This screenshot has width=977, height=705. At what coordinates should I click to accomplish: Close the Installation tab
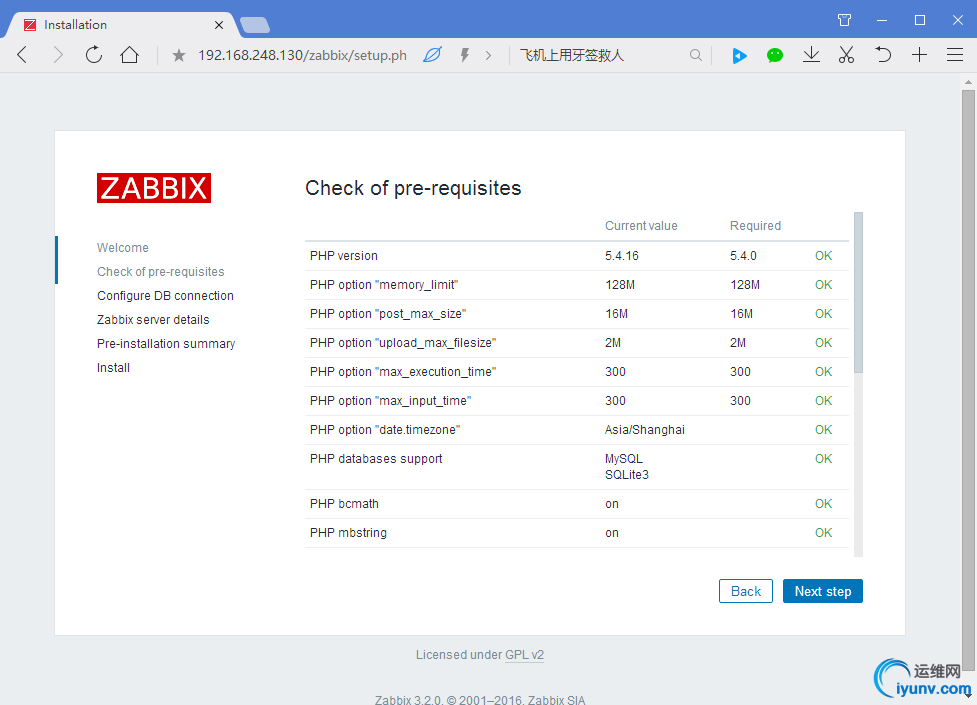pyautogui.click(x=219, y=25)
